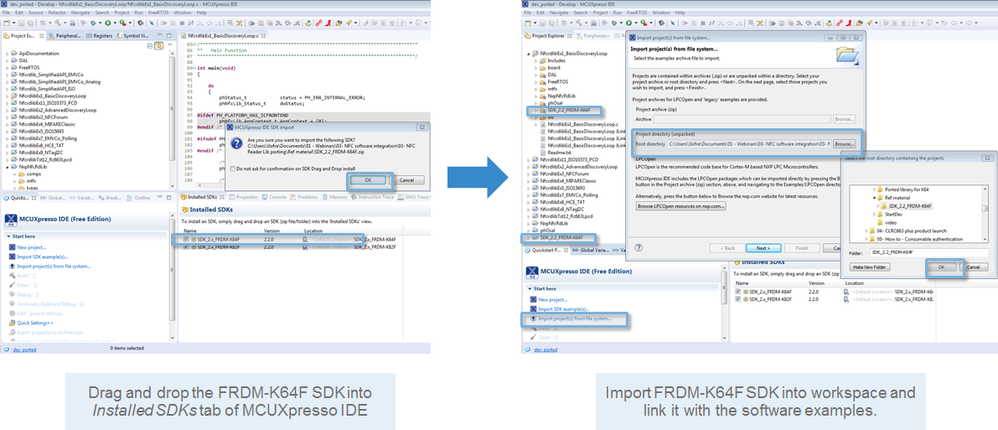998x430 pixels.
Task: Click the location icon of left SDK_2.x_FRDM-K82F row
Action: [305, 247]
